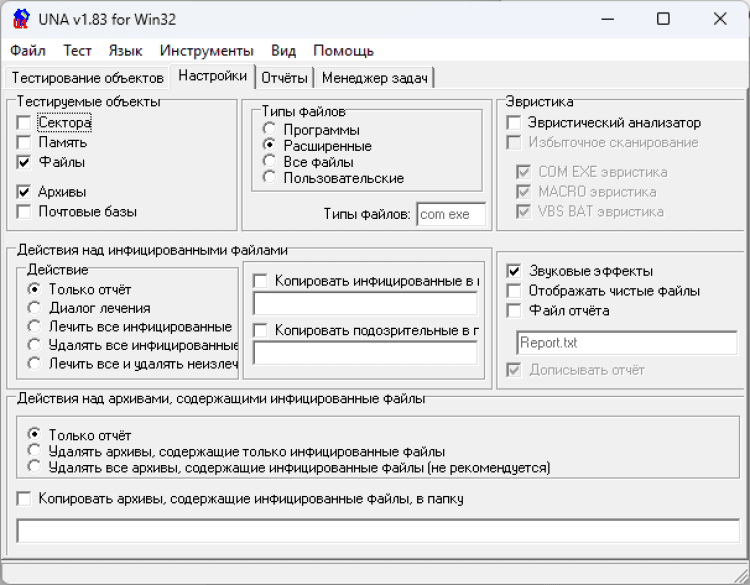Viewport: 750px width, 585px height.
Task: Open the Файл menu
Action: point(28,51)
